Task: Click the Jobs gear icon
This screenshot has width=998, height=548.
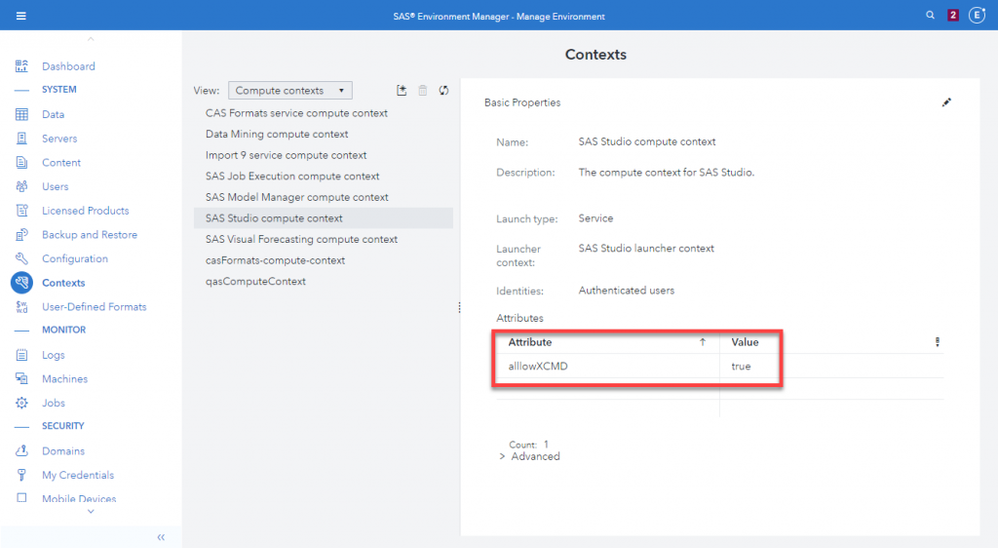Action: [22, 403]
